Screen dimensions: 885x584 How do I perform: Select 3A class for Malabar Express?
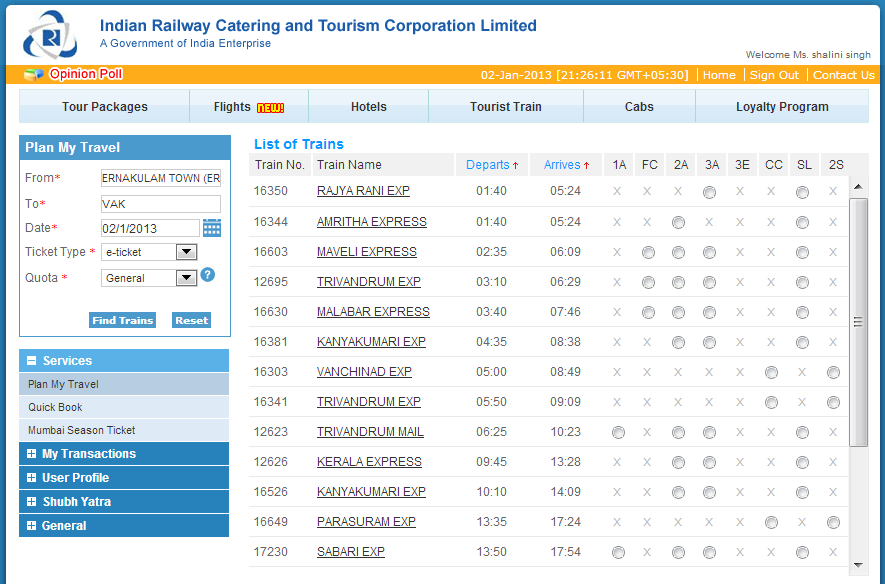tap(709, 313)
